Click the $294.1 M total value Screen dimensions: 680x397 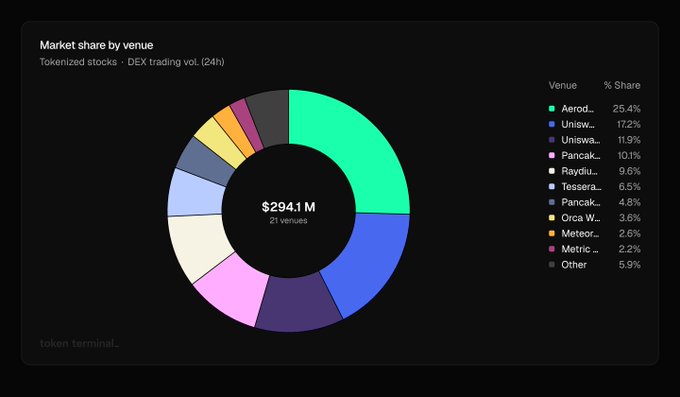click(288, 207)
